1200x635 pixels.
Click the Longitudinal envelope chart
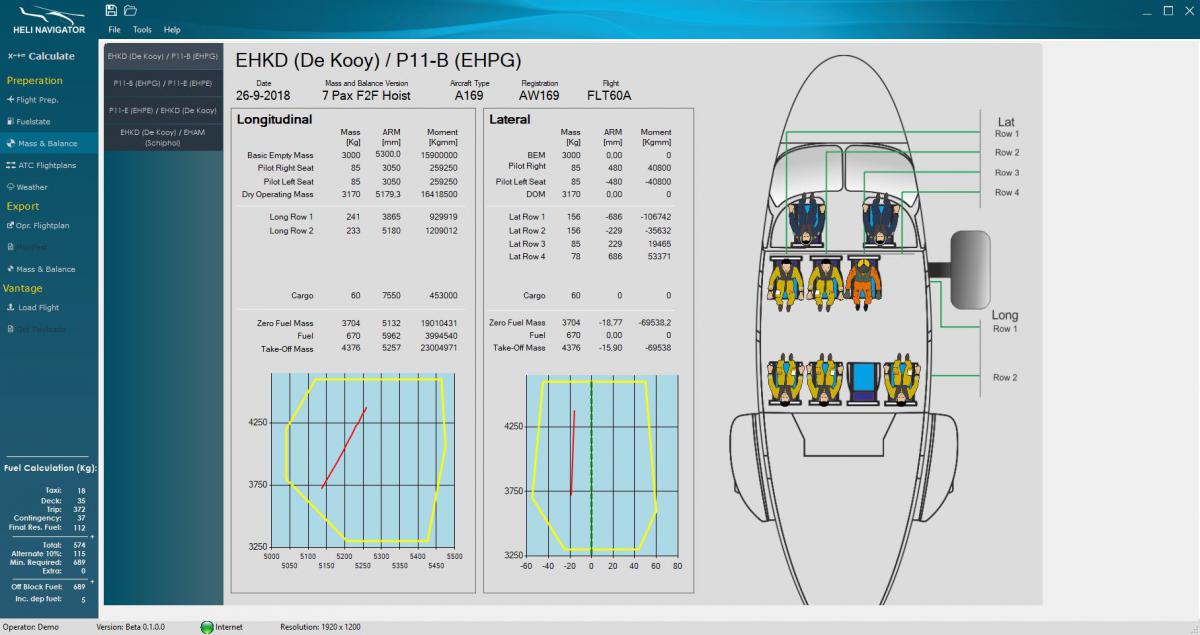click(x=362, y=461)
